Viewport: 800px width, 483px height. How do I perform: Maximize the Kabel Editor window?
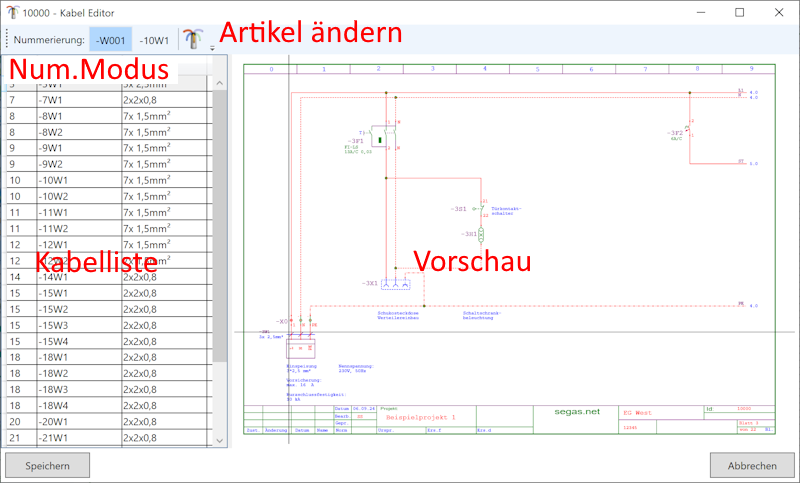(739, 12)
